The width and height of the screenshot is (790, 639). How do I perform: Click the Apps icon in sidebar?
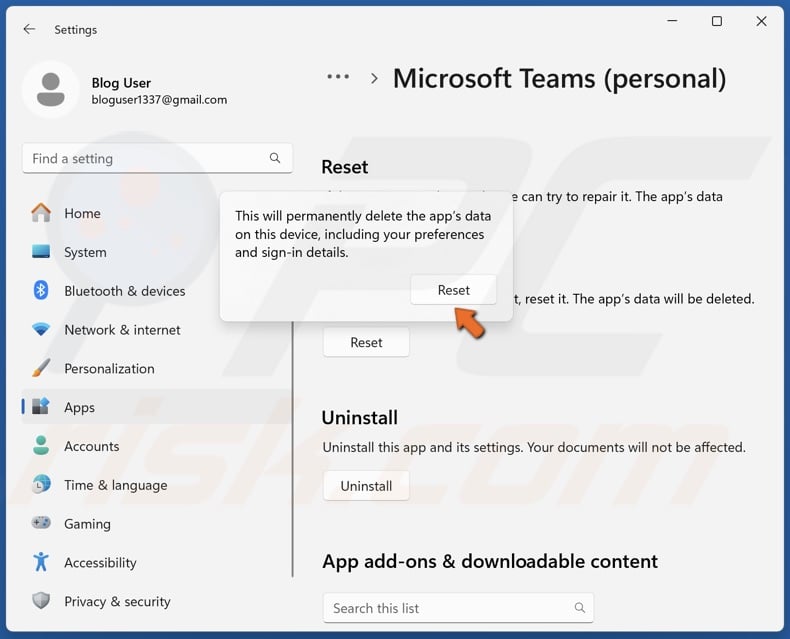(41, 406)
